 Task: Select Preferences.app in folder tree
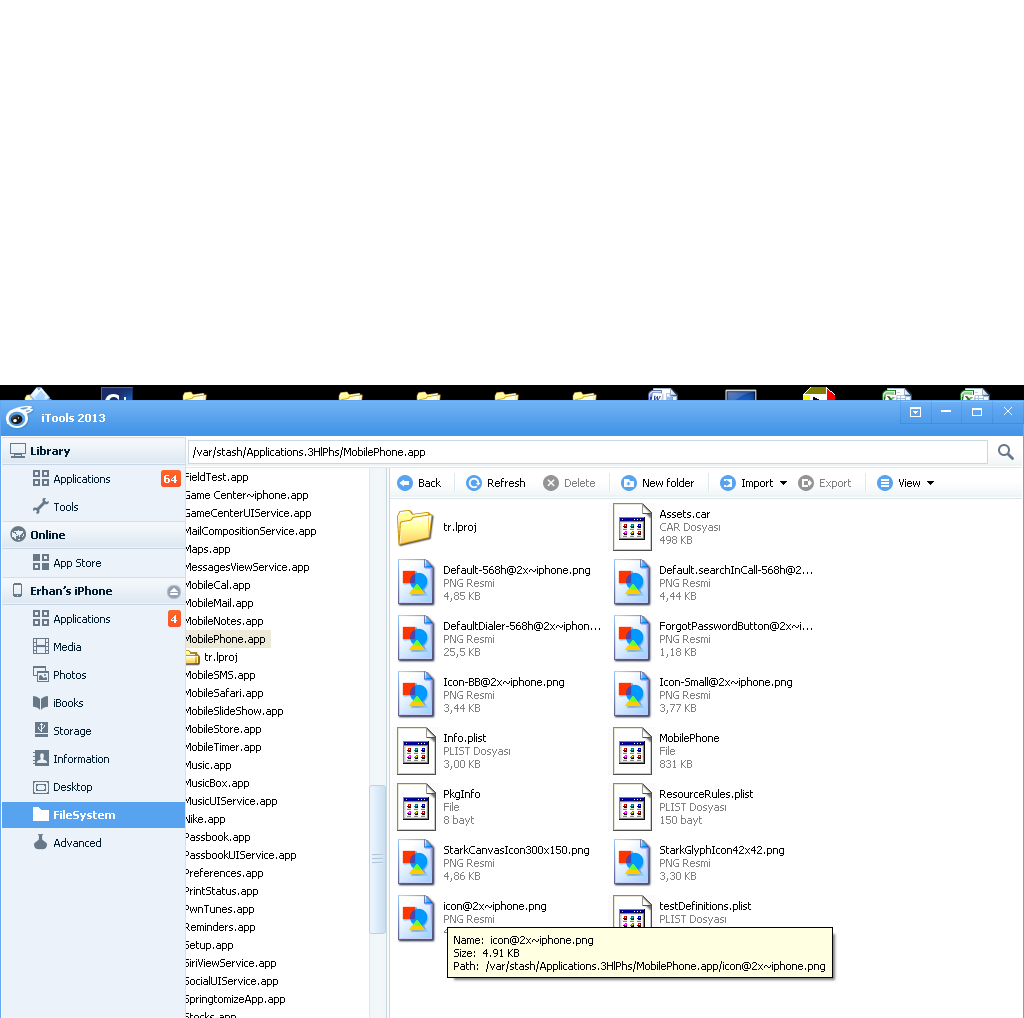tap(224, 873)
